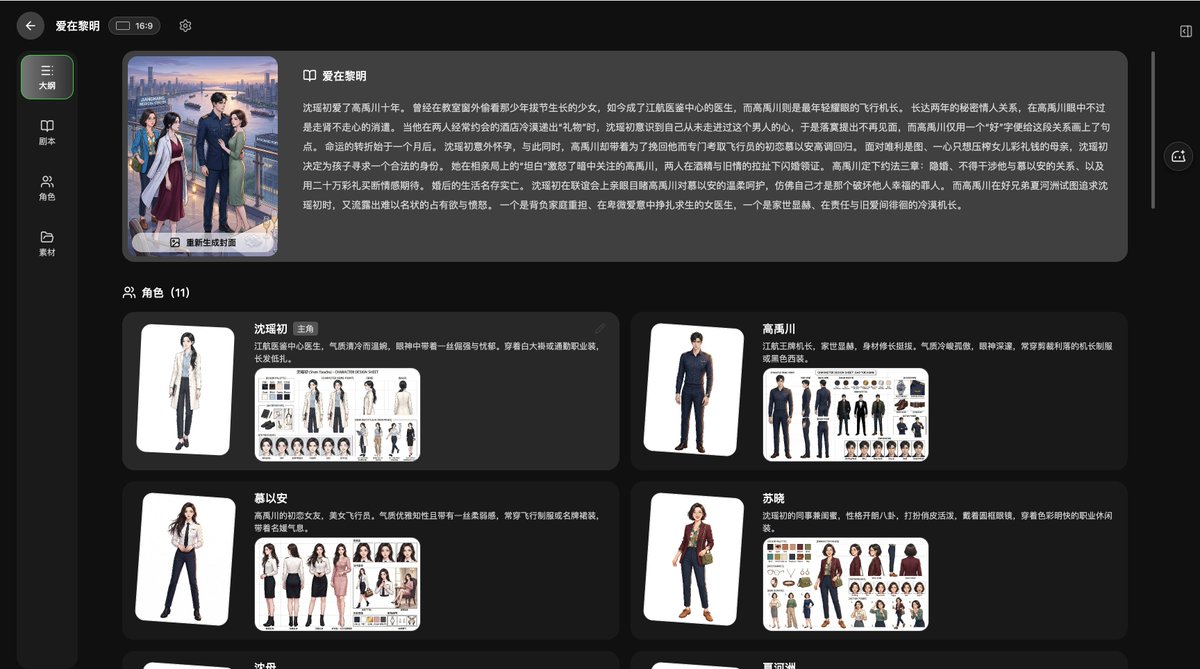
Task: Open the settings gear next to 16:9
Action: [x=185, y=26]
